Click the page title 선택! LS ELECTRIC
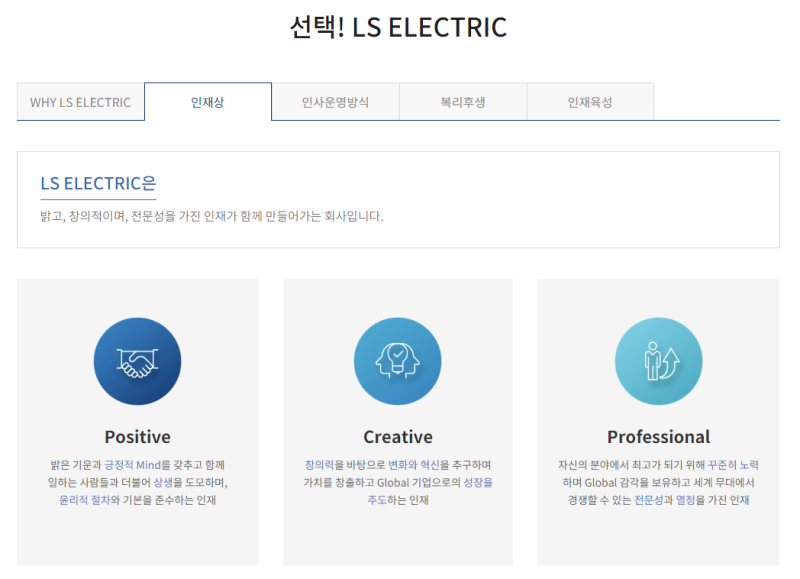Screen dimensions: 800x579 398,27
